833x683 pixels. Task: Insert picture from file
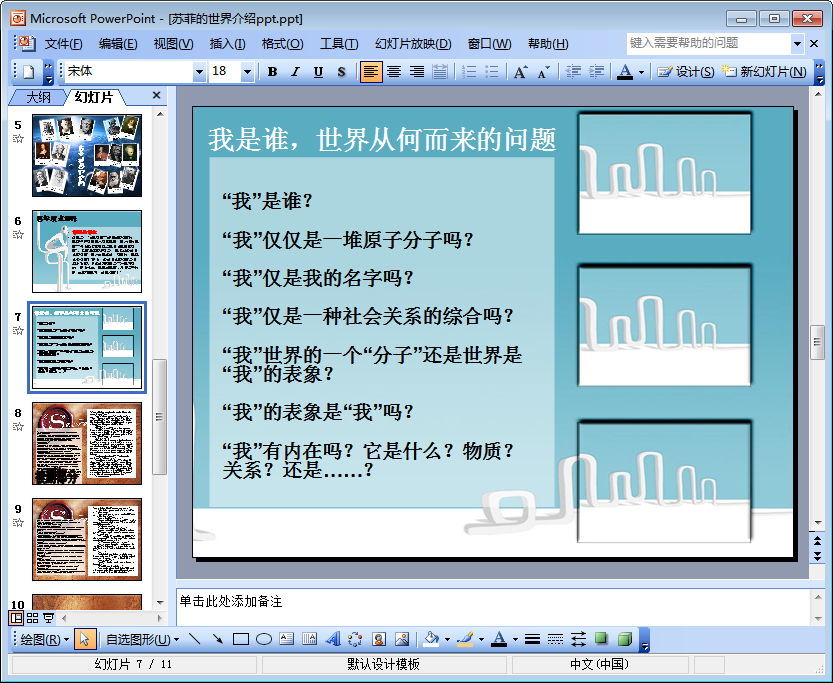[x=402, y=639]
